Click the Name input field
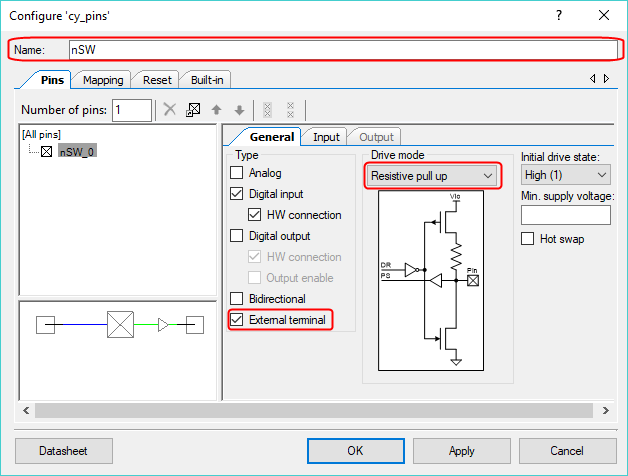This screenshot has width=628, height=476. tap(340, 49)
